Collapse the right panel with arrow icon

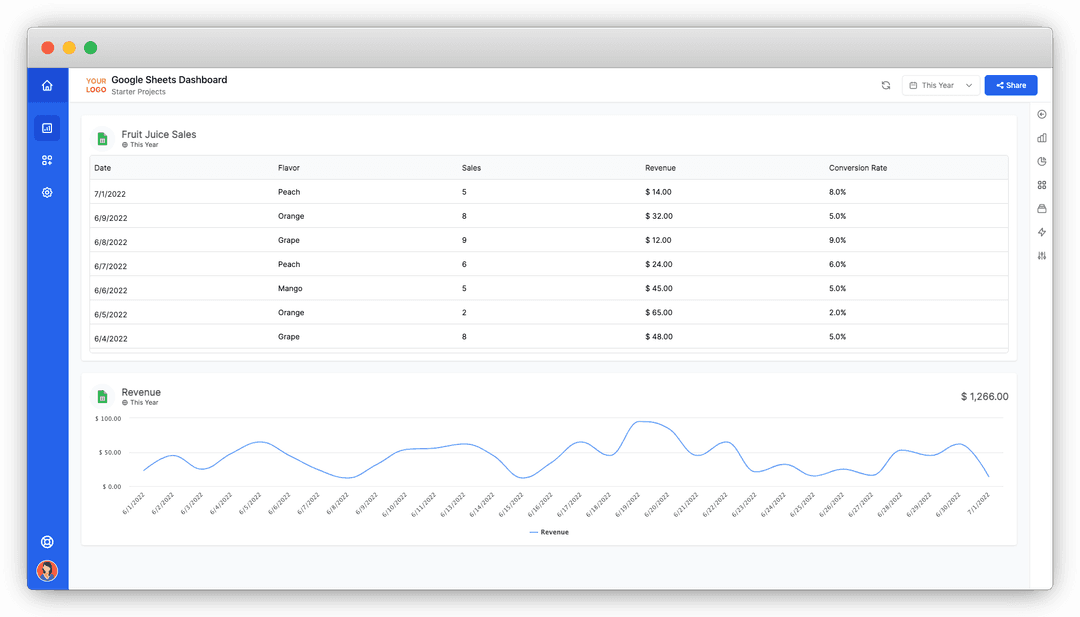pos(1042,114)
